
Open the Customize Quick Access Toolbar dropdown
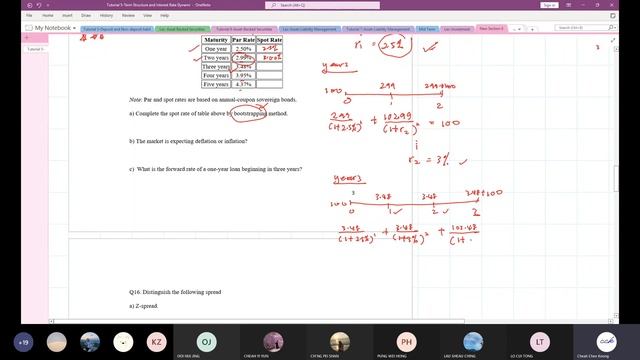48,5
